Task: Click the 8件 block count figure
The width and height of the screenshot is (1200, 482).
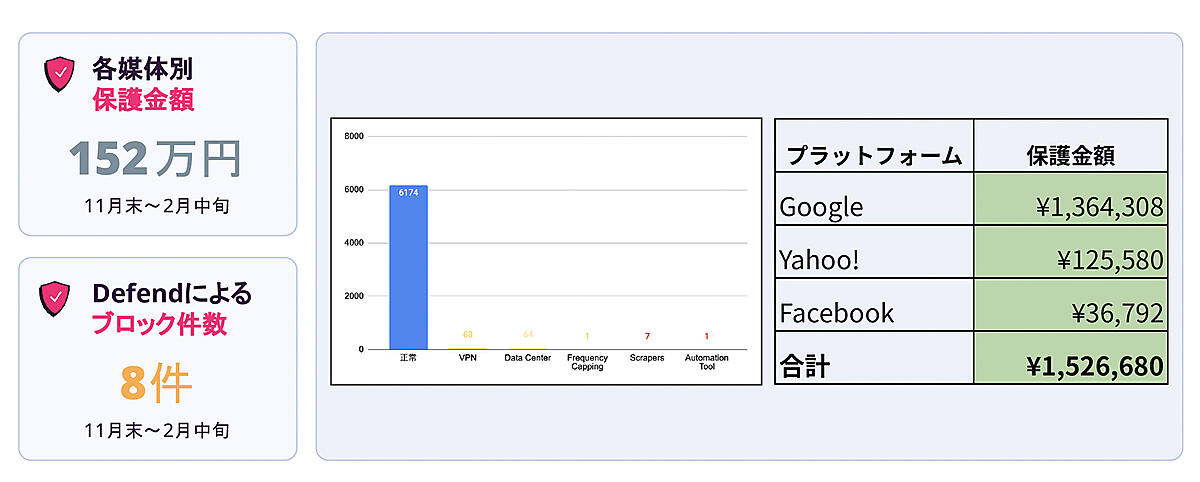Action: [156, 381]
